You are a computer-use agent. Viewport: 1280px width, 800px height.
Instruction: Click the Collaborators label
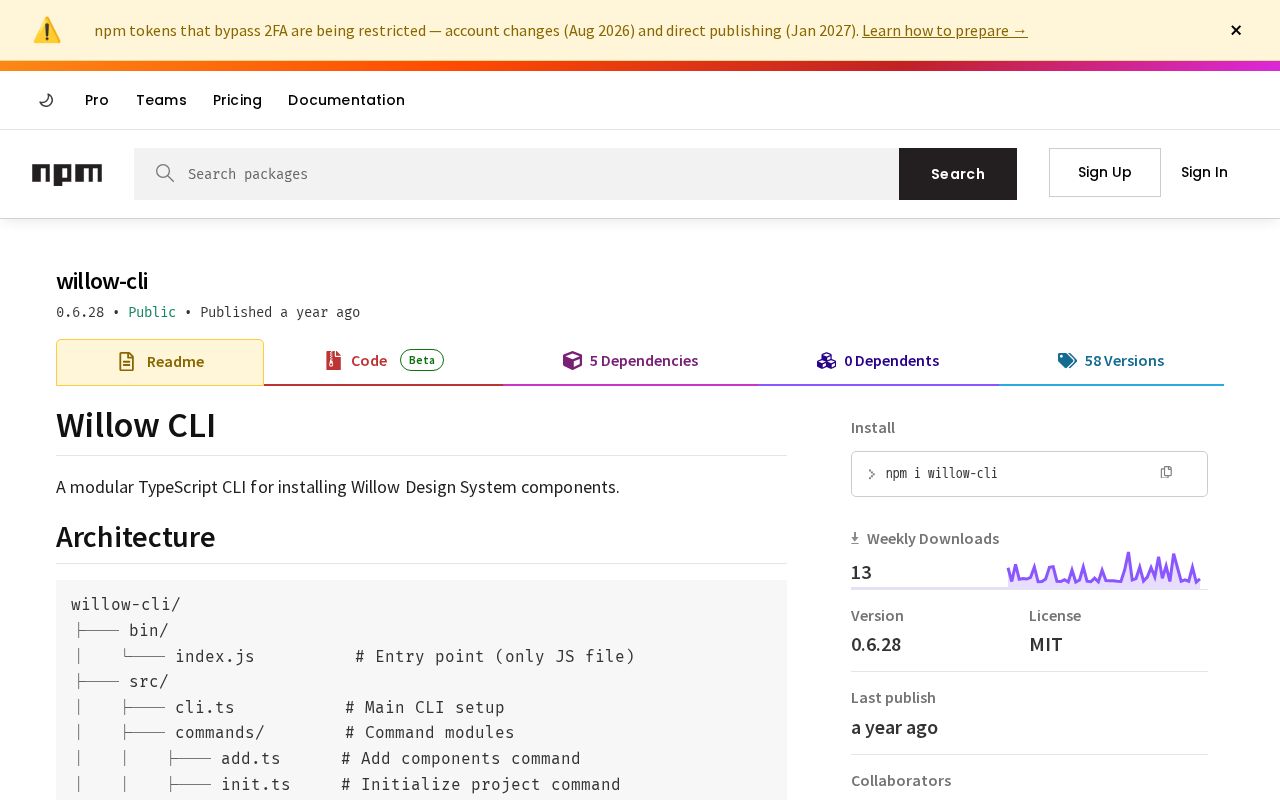[x=901, y=780]
